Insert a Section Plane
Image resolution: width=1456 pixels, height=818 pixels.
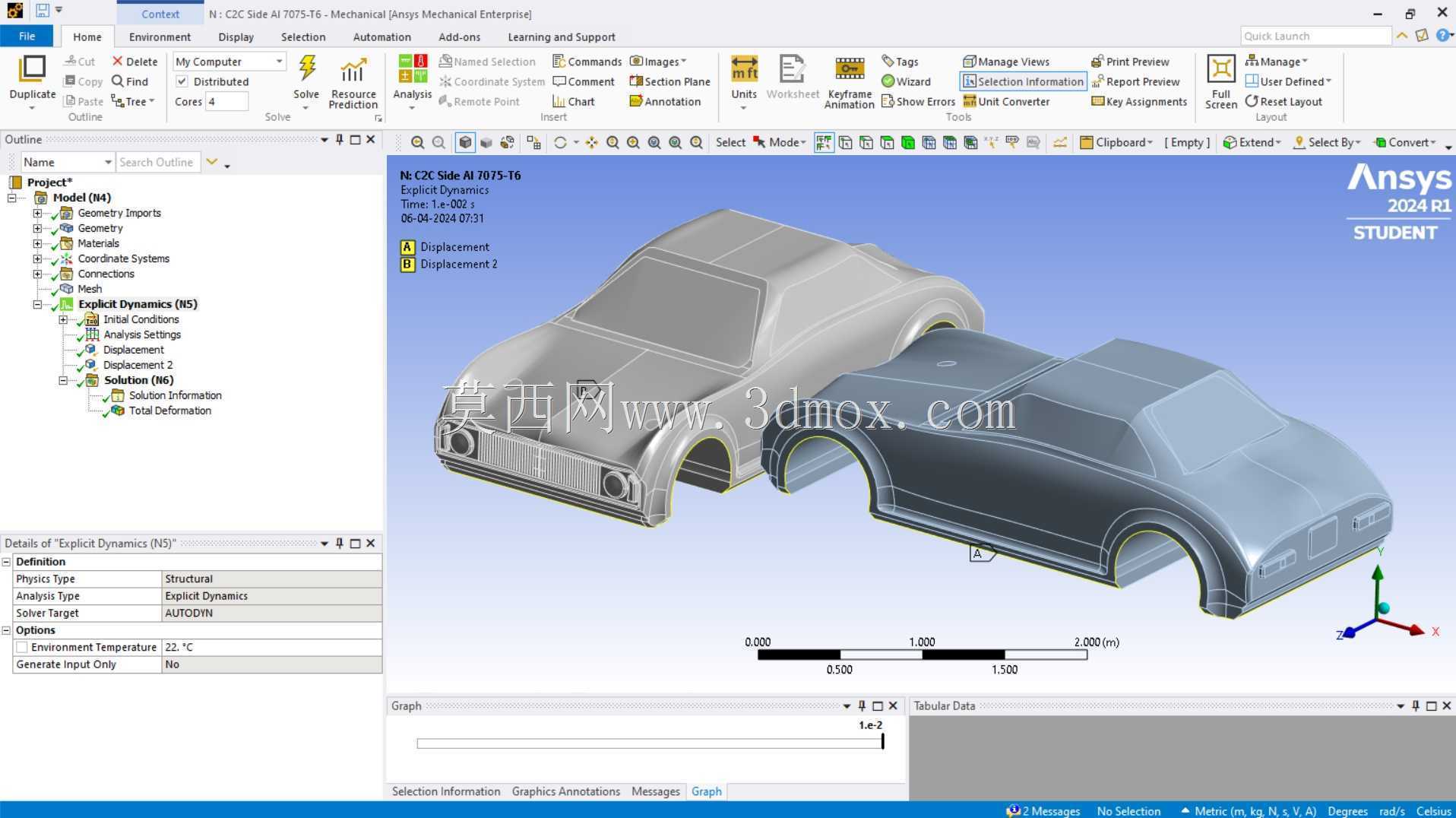(x=669, y=81)
